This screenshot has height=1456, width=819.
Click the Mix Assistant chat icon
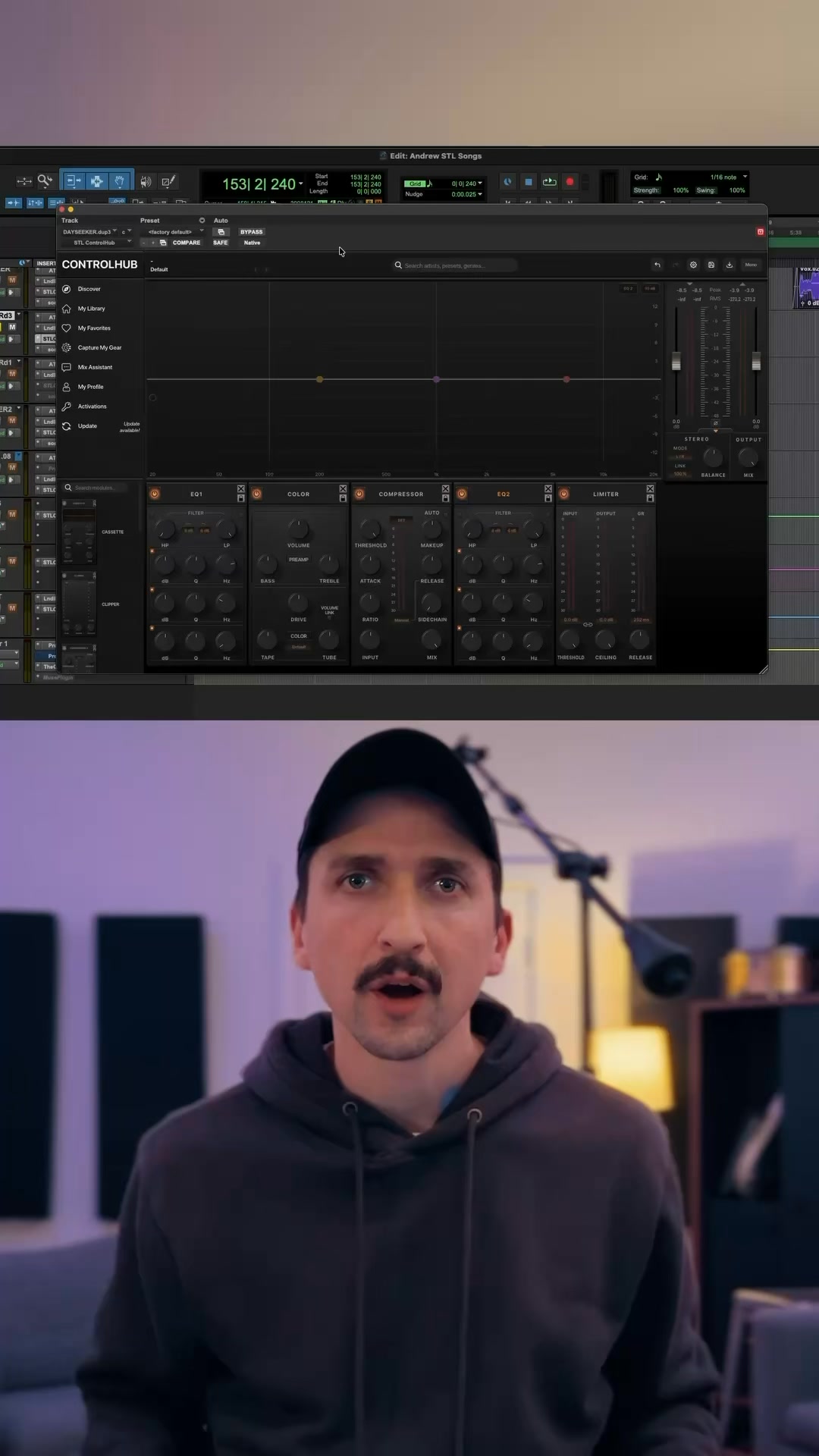(x=67, y=367)
